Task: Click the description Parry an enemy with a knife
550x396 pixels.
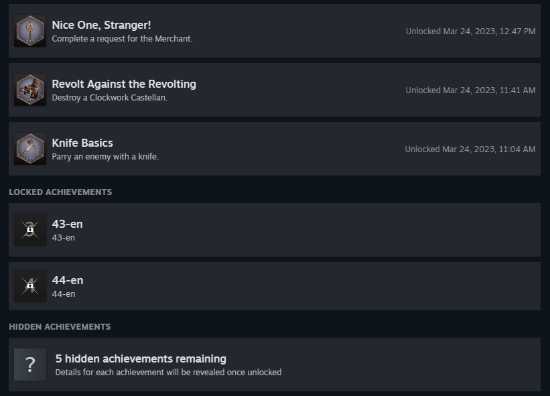Action: [x=105, y=157]
